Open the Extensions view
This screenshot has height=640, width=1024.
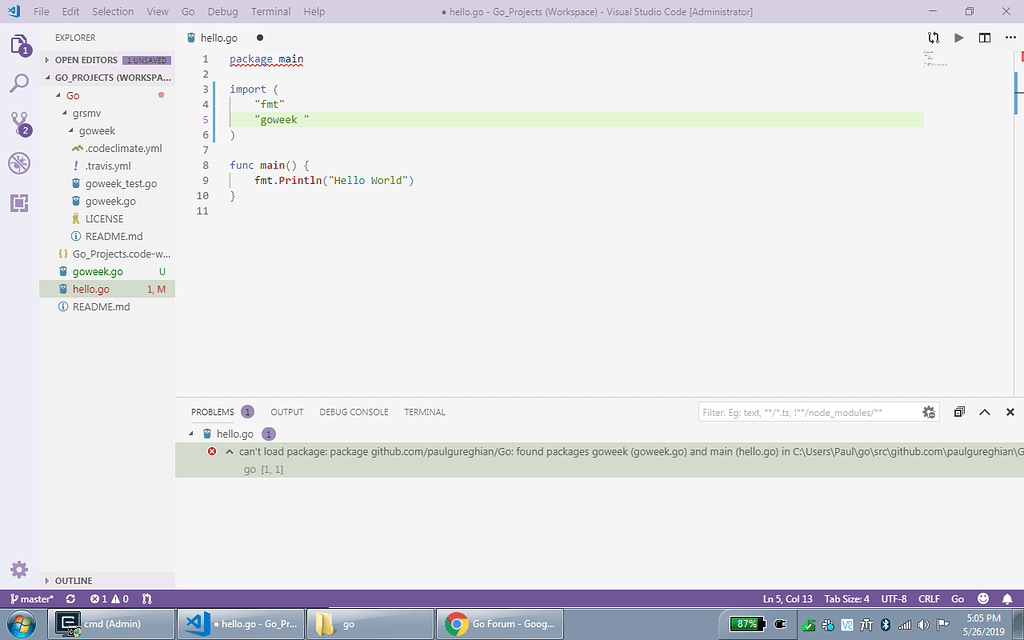pyautogui.click(x=19, y=203)
